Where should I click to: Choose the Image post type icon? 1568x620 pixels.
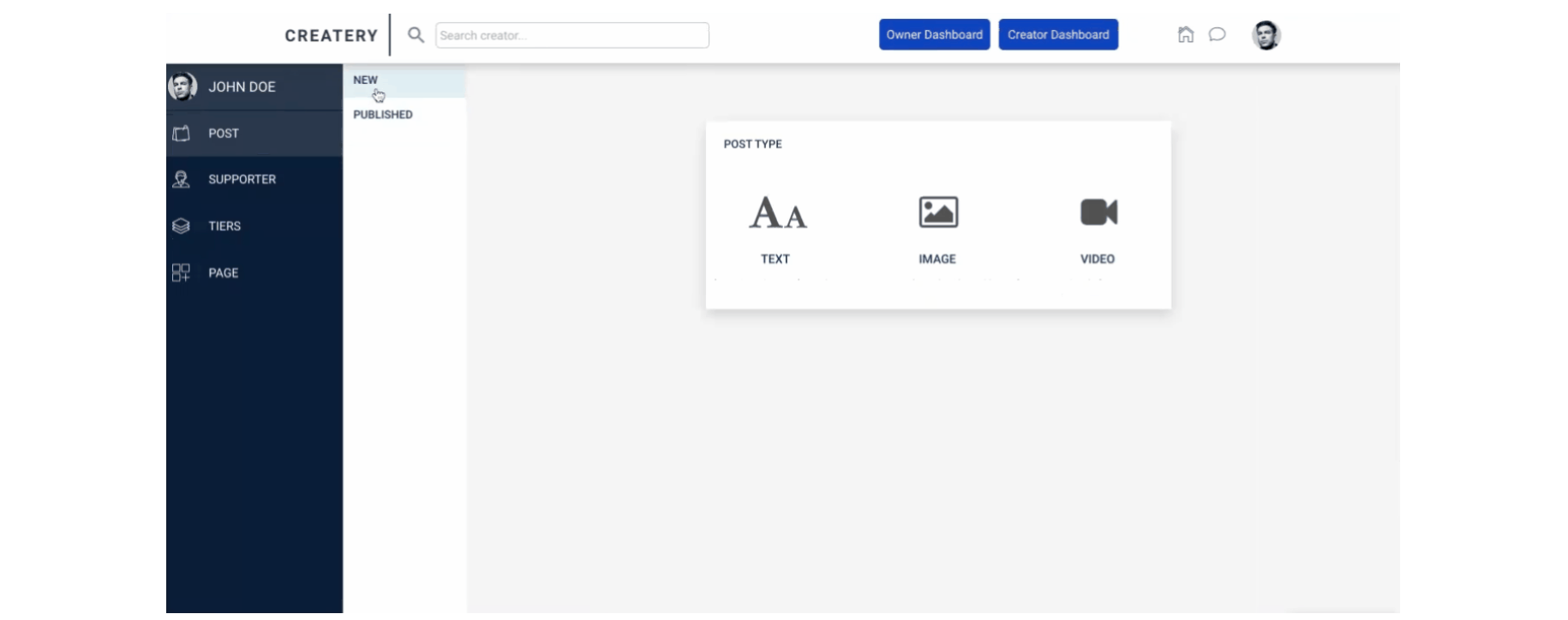pyautogui.click(x=938, y=212)
